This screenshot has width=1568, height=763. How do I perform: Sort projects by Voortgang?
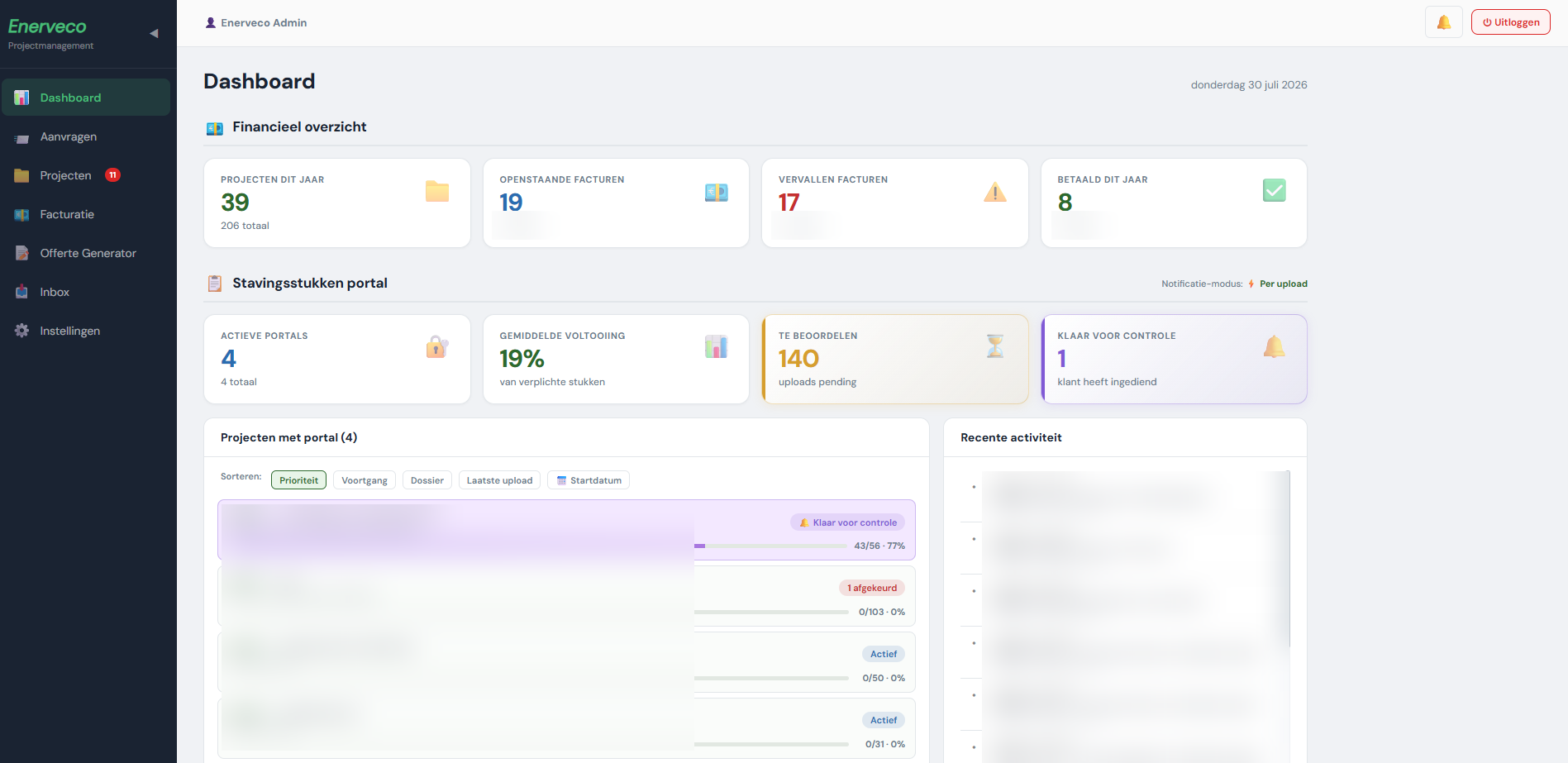click(x=365, y=480)
